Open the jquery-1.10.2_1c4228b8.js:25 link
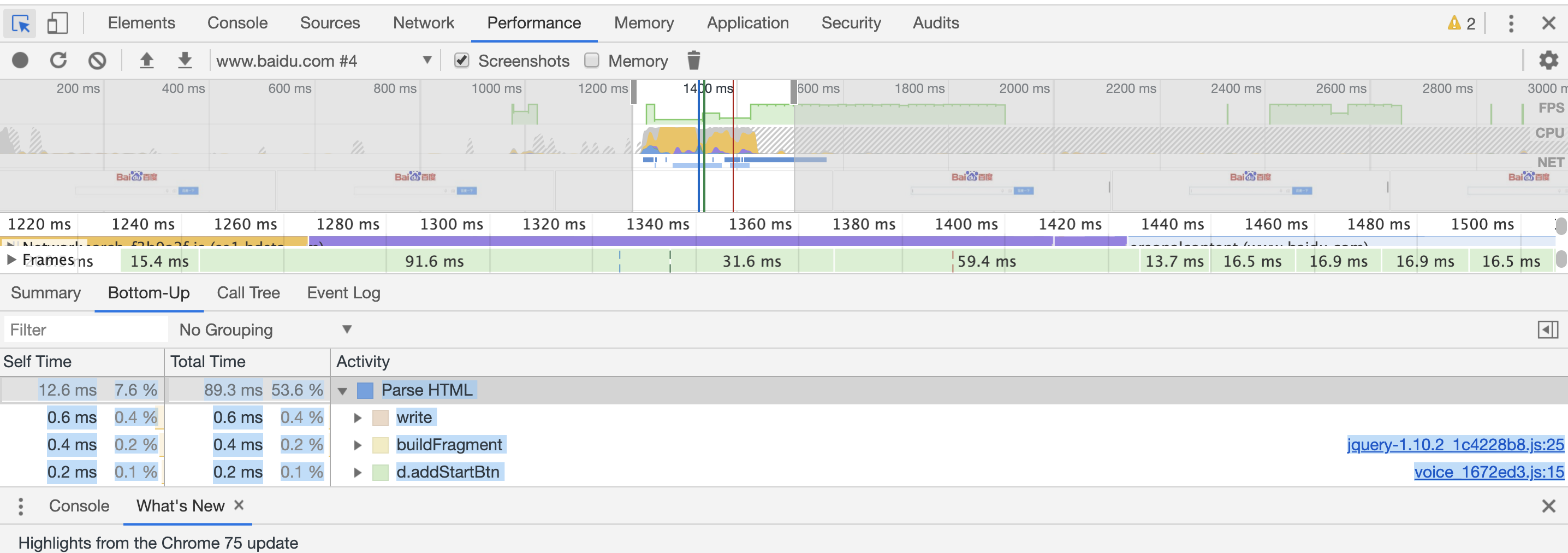The image size is (1568, 553). tap(1455, 445)
